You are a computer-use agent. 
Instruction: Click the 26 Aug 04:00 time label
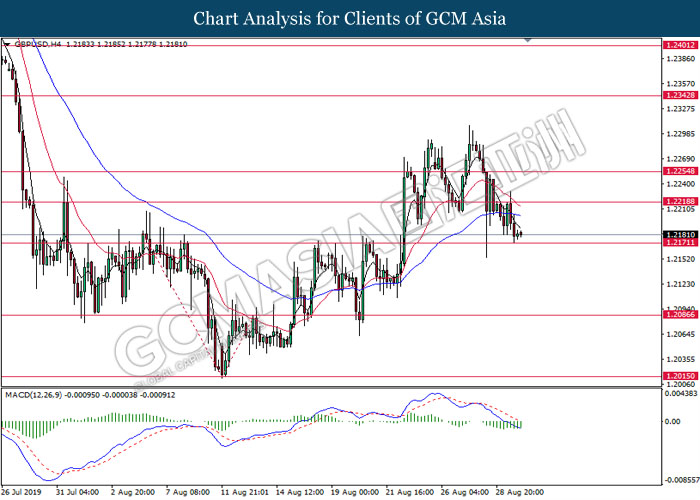(x=465, y=492)
